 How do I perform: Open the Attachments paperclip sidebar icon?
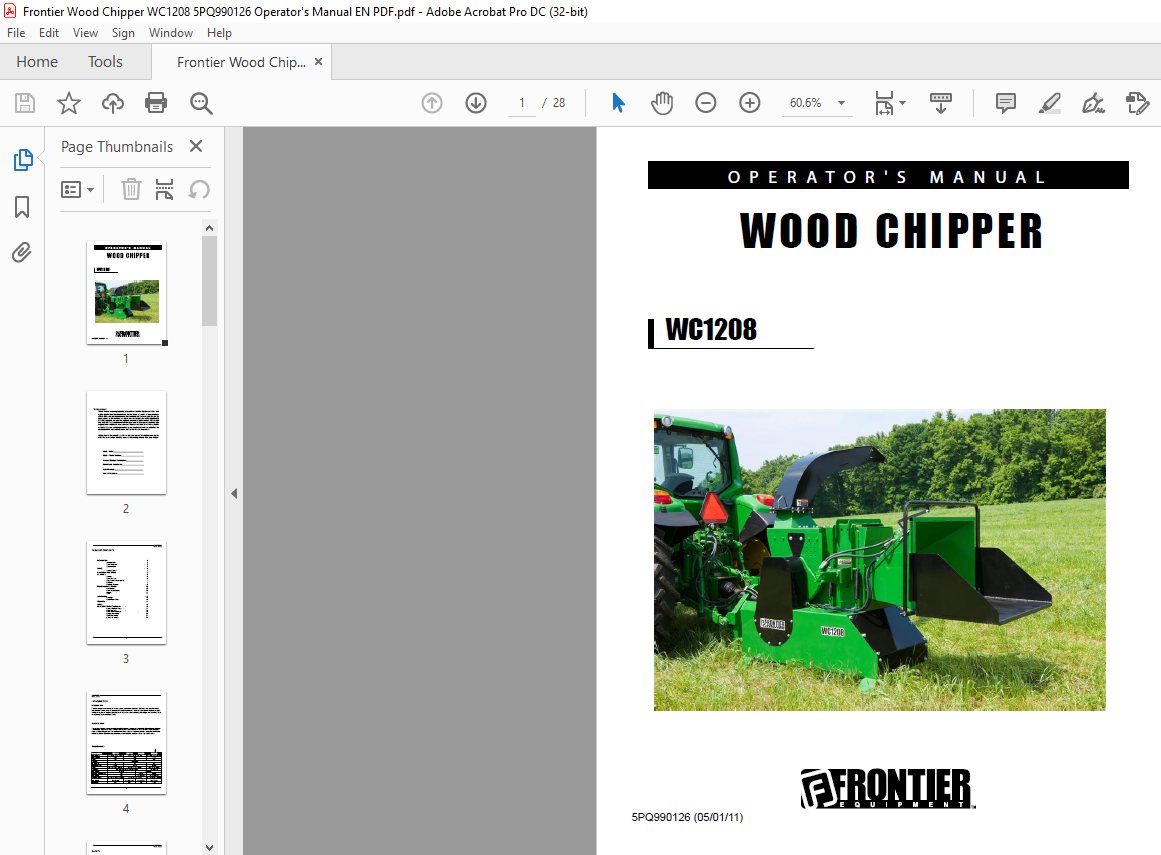tap(22, 252)
